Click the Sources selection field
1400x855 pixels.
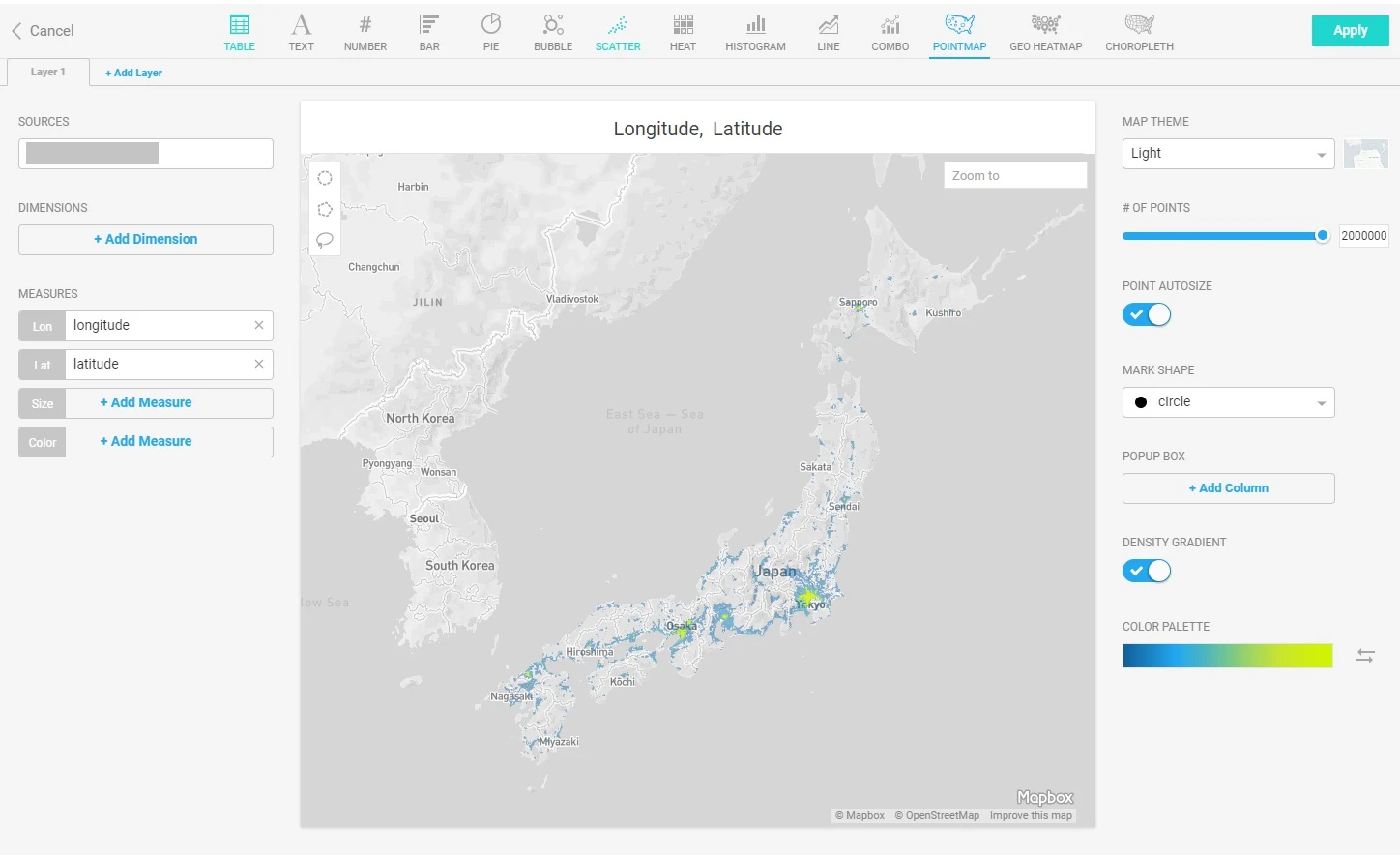pos(146,154)
